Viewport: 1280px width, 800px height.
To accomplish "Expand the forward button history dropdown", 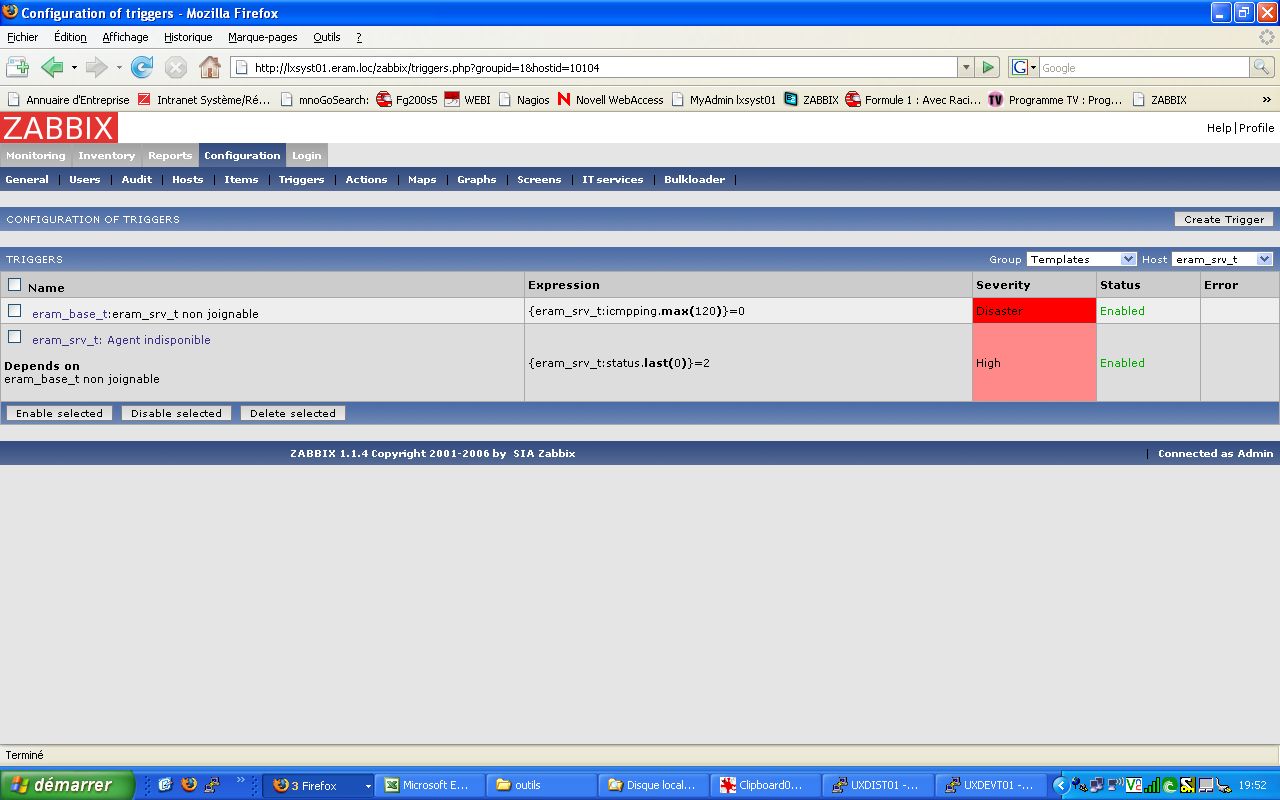I will (119, 67).
